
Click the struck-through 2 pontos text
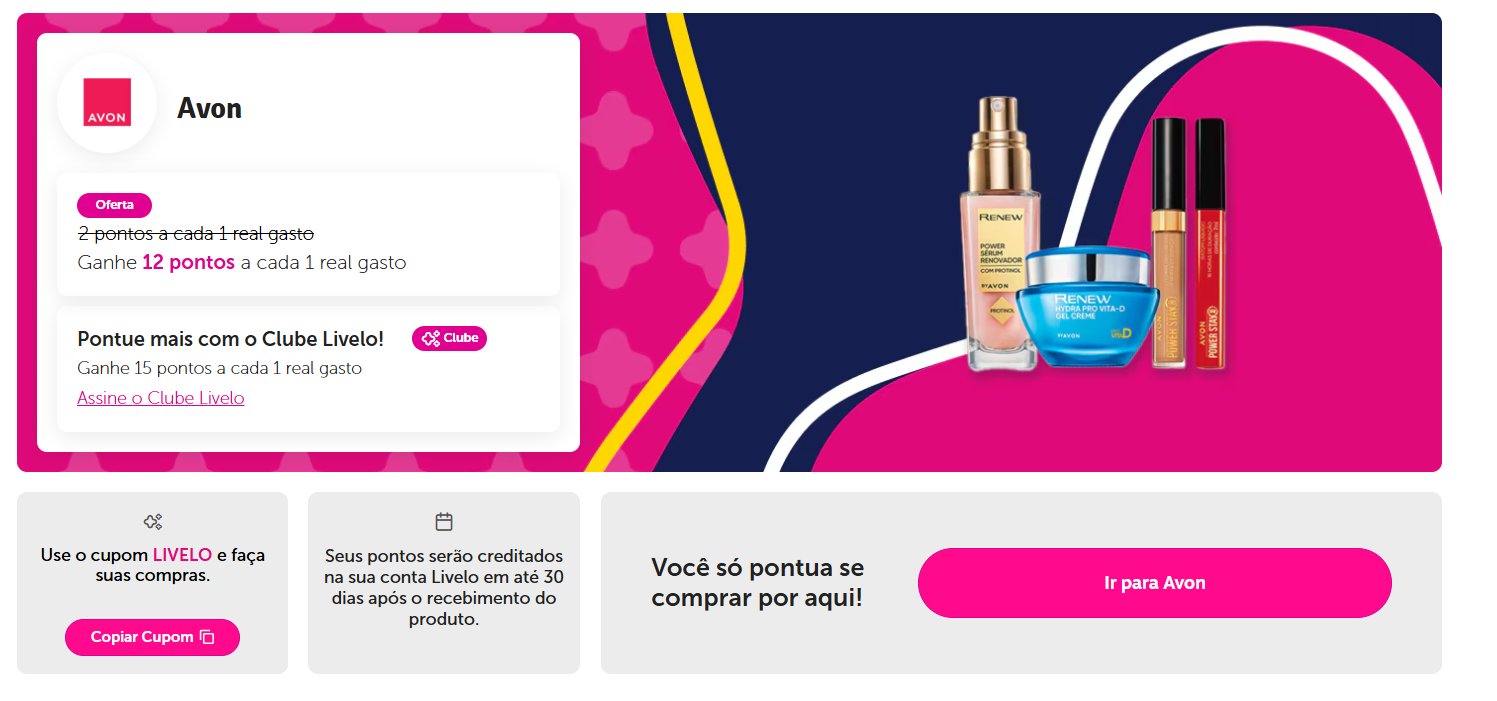click(196, 233)
